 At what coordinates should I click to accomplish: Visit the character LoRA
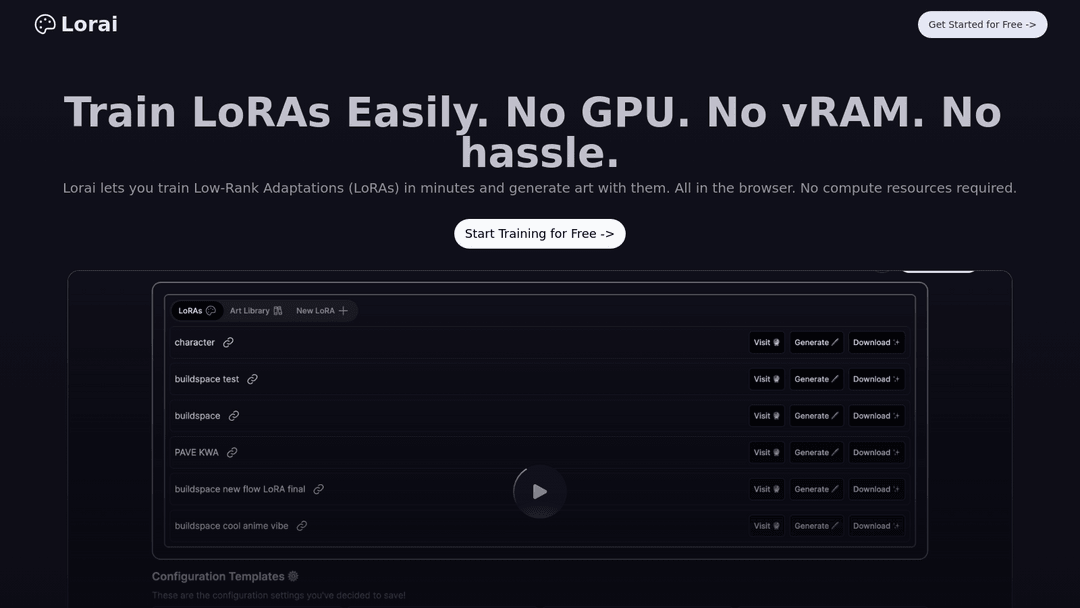767,342
